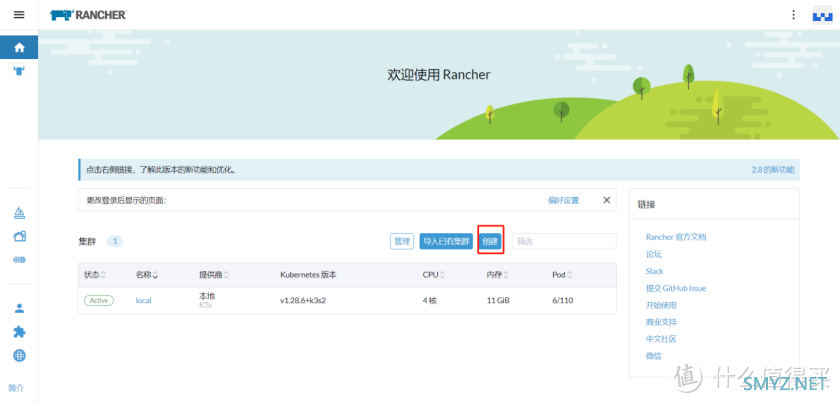
Task: Open the hamburger navigation menu
Action: click(x=18, y=15)
